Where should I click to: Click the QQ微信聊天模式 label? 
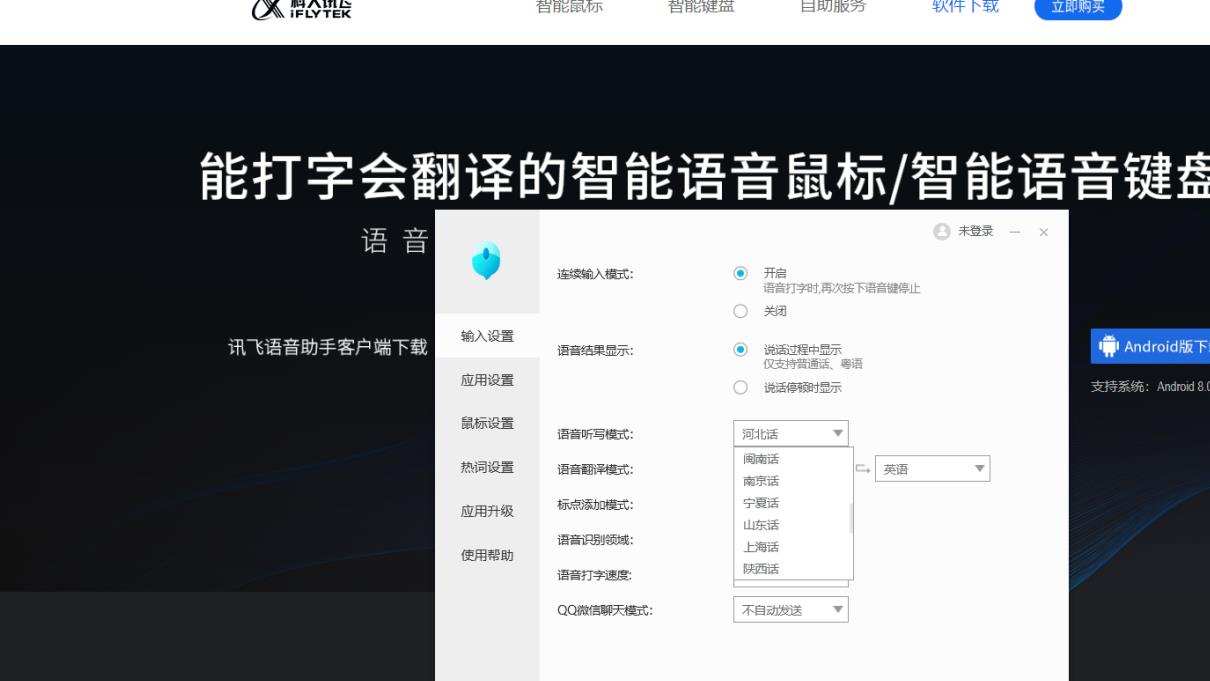tap(605, 610)
